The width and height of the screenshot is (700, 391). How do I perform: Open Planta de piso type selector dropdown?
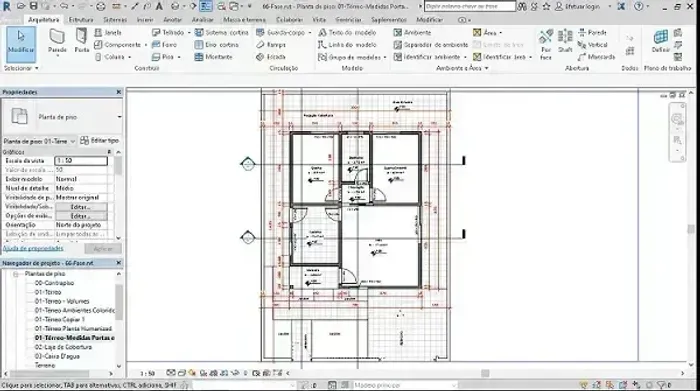pos(119,117)
